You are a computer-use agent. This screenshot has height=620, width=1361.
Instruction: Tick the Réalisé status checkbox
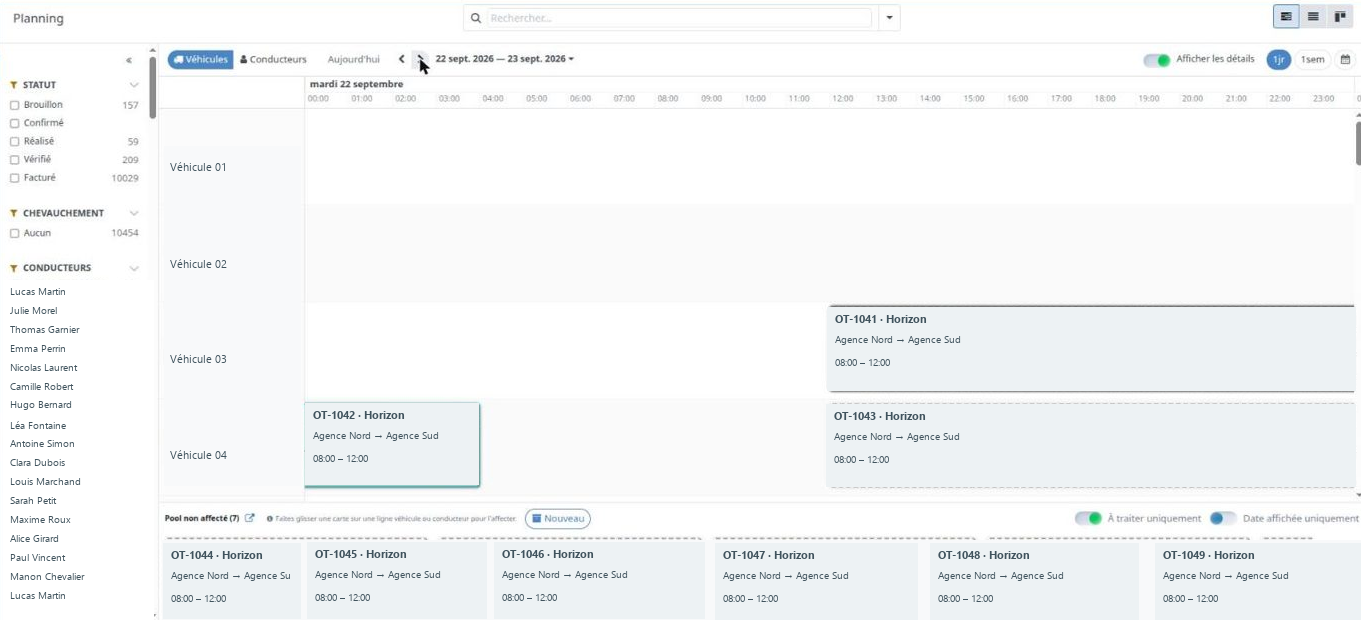[x=15, y=142]
